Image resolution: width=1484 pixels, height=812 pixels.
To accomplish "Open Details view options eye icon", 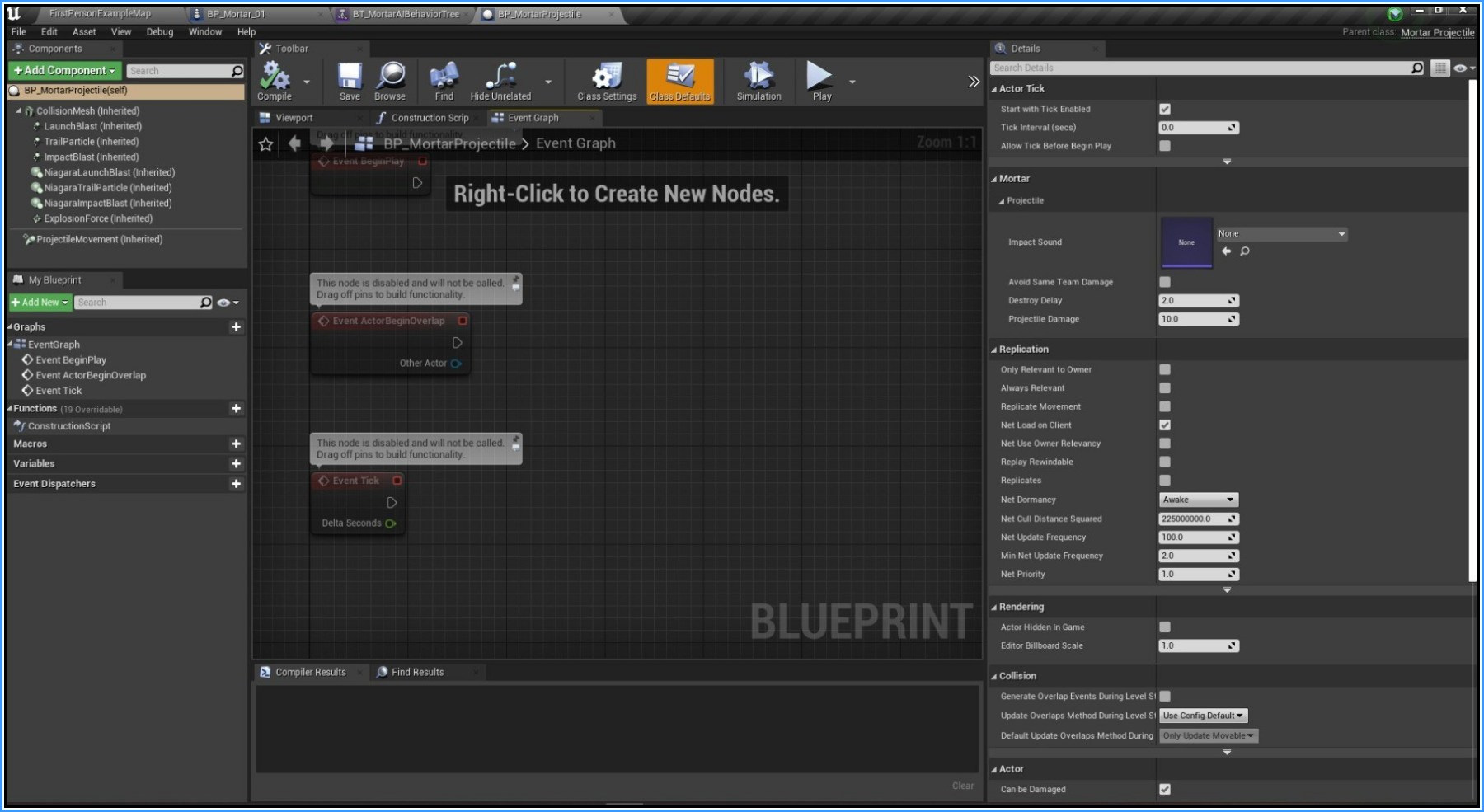I will click(x=1463, y=68).
